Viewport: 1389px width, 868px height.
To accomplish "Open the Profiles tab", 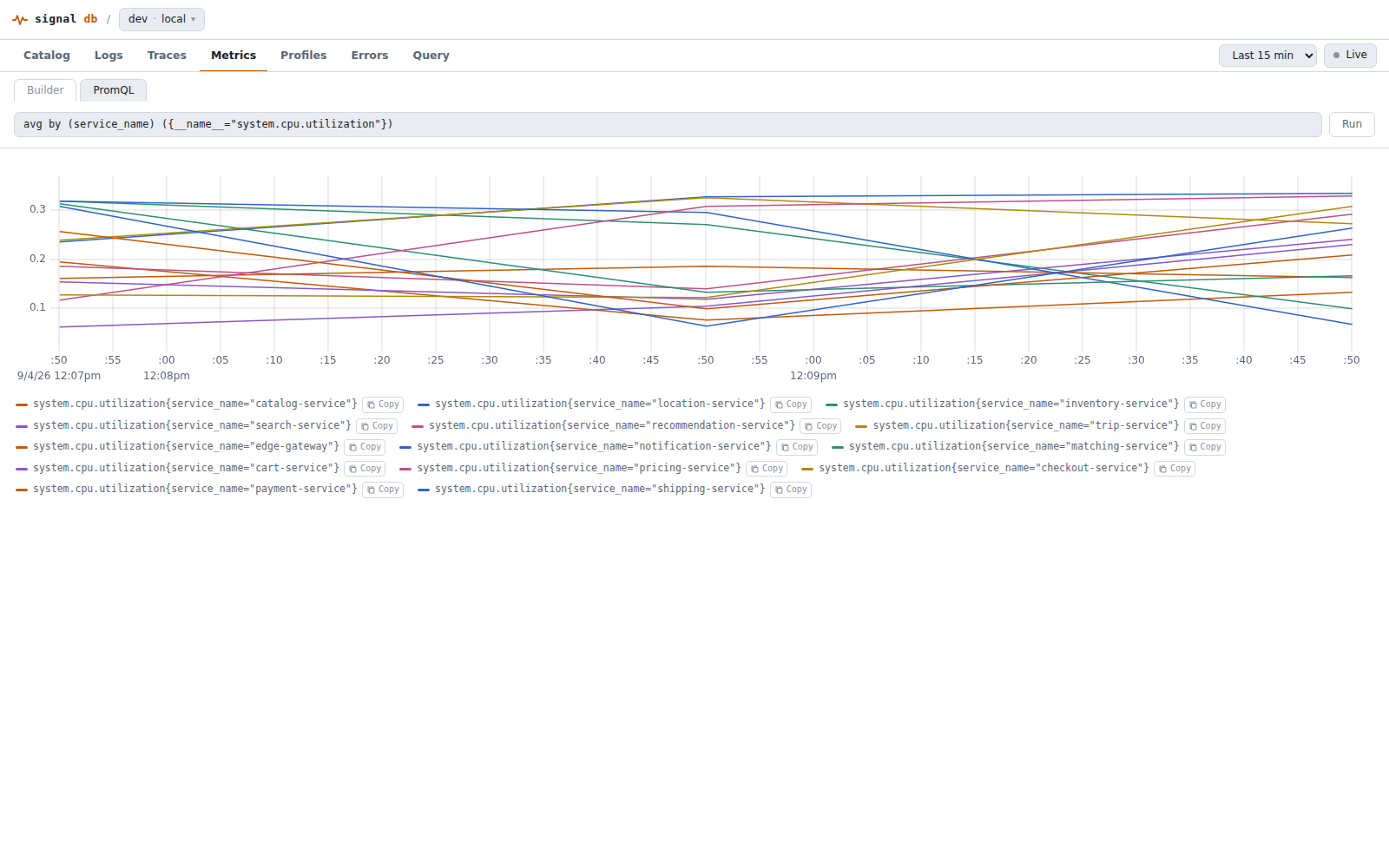I will (x=304, y=56).
